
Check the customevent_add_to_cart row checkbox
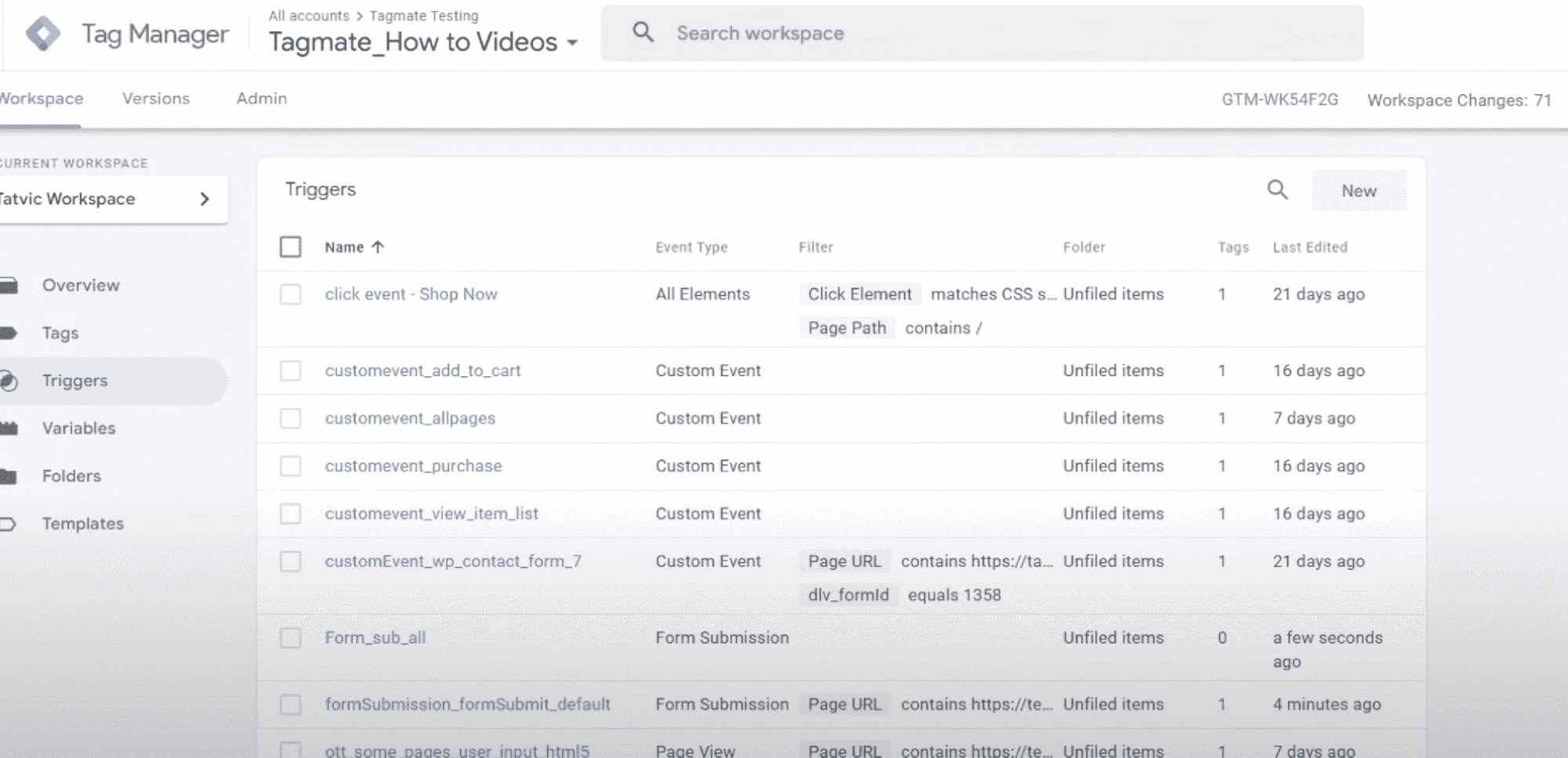point(291,371)
